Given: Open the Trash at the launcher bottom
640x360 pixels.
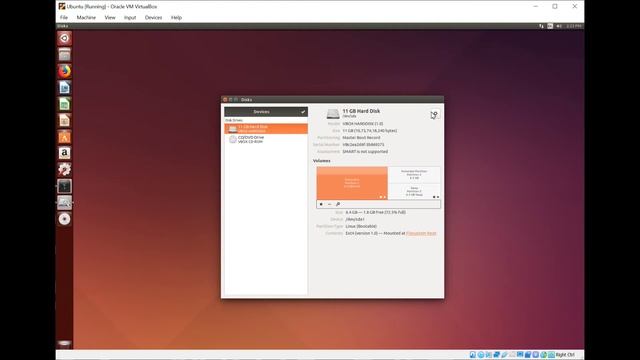Looking at the screenshot, I should (x=64, y=343).
